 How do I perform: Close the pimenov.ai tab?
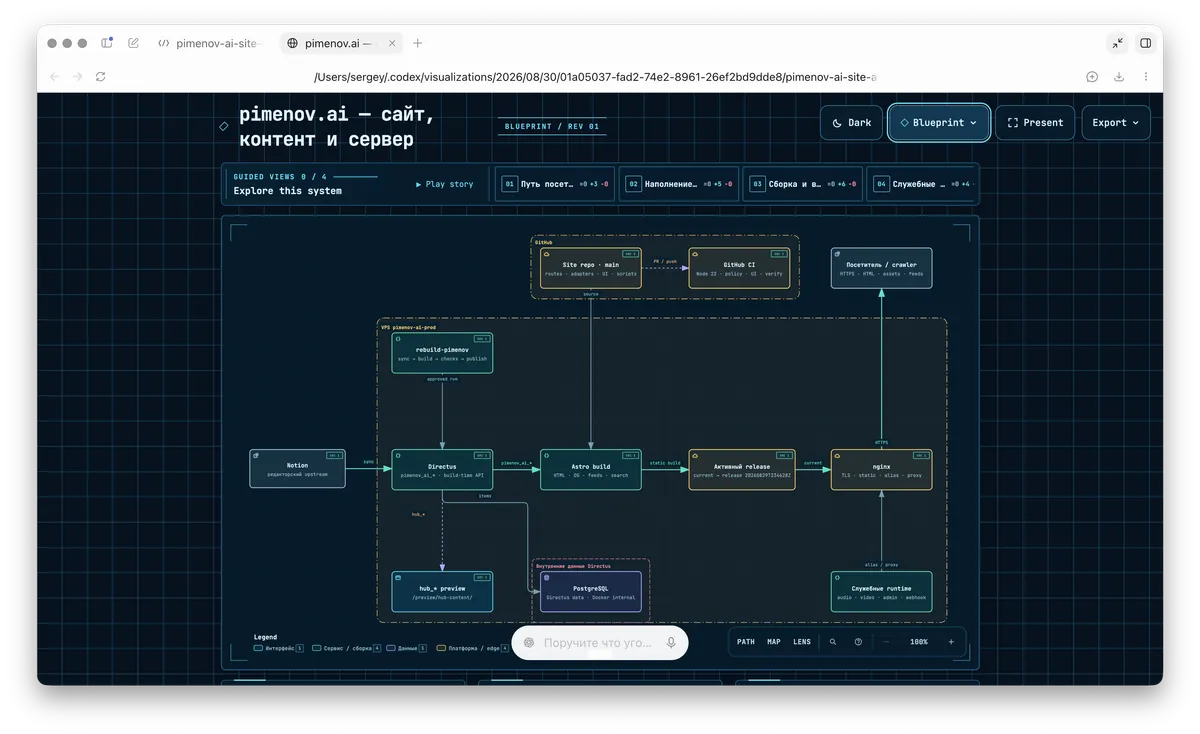click(392, 43)
